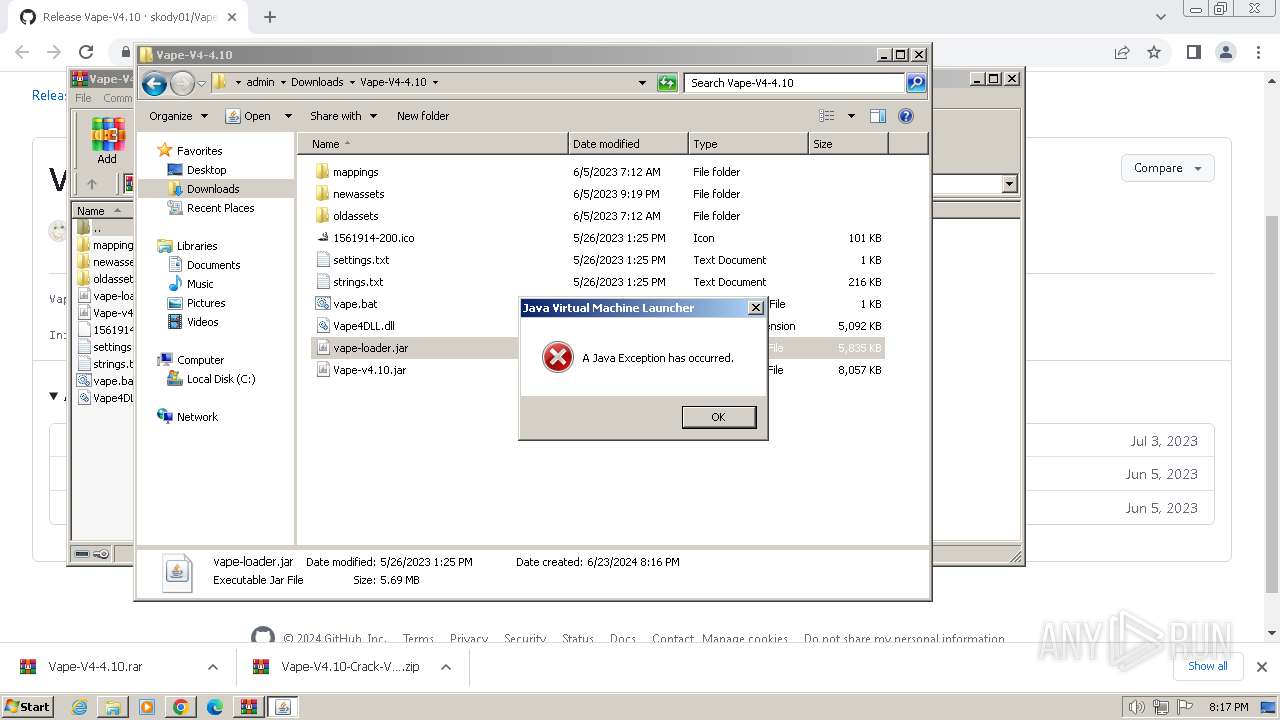This screenshot has width=1280, height=720.
Task: Click the Java launcher taskbar button
Action: (x=282, y=707)
